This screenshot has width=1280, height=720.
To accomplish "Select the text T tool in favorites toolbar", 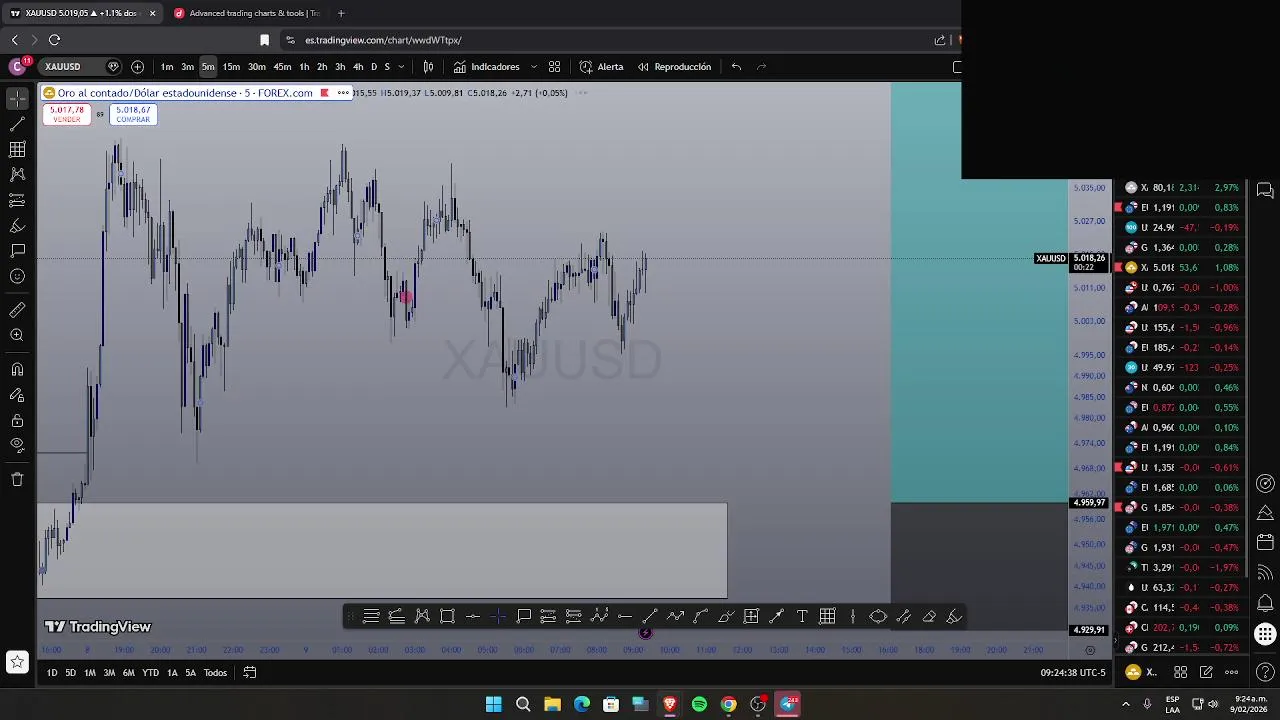I will coord(802,617).
